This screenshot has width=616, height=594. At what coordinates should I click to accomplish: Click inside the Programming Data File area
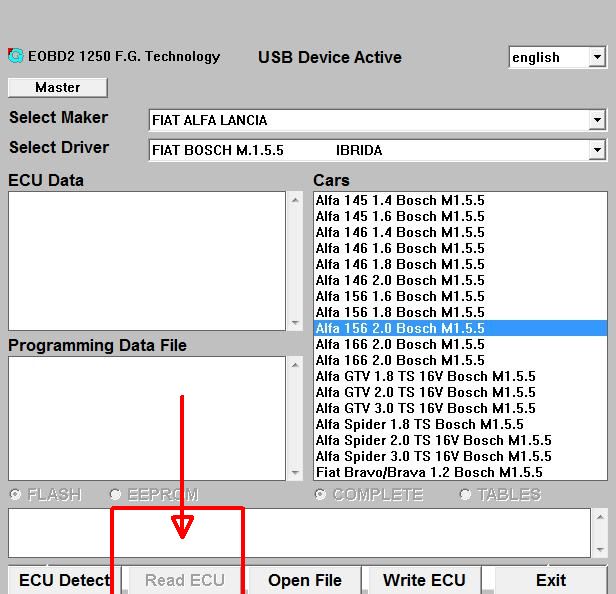point(147,418)
